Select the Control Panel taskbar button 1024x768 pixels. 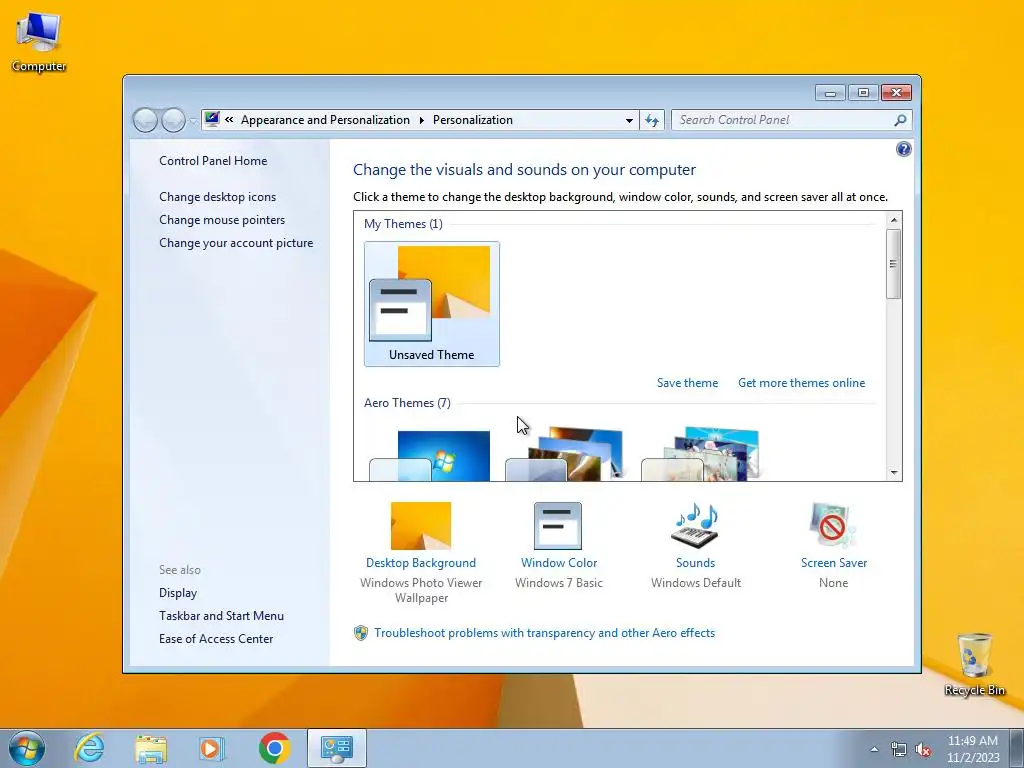[337, 748]
